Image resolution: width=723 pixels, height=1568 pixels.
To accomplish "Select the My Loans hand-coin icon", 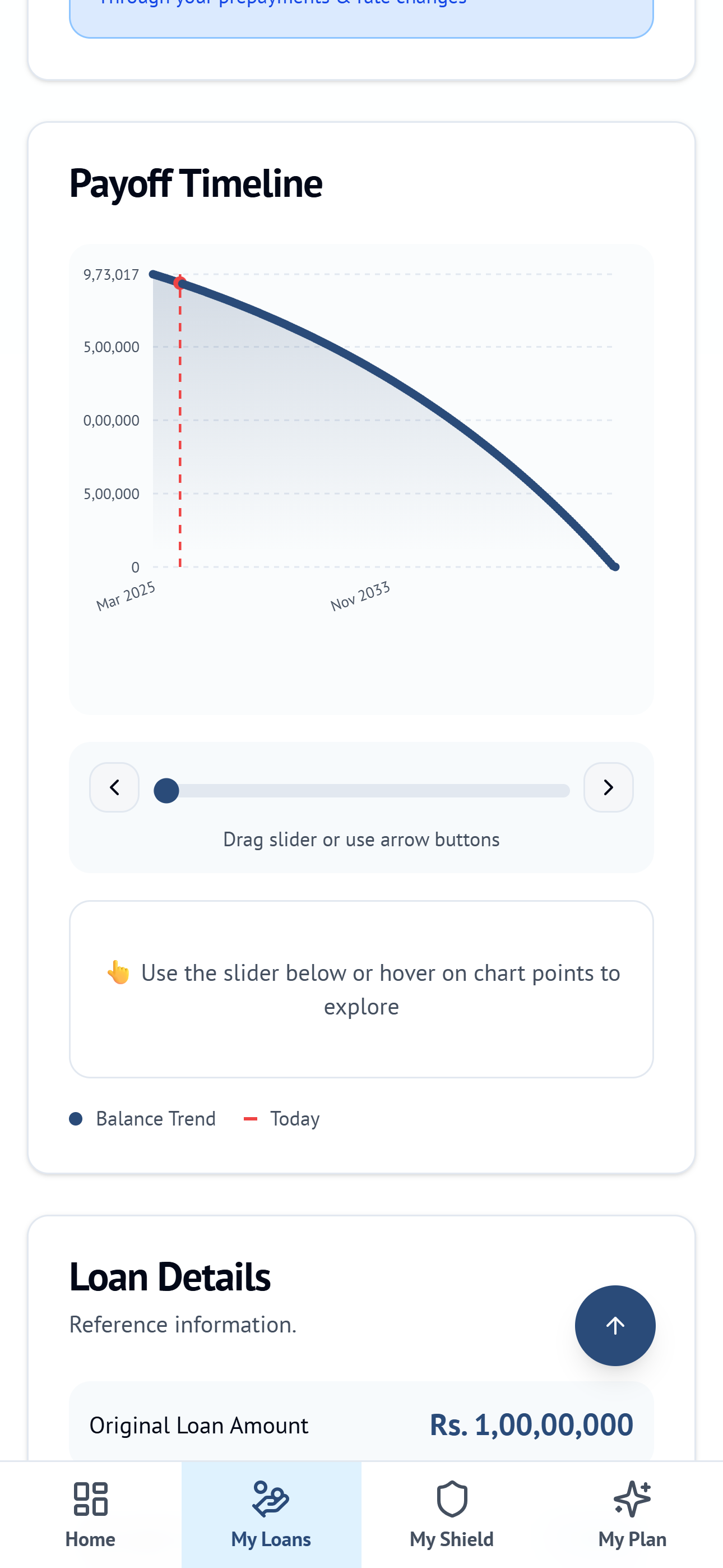I will [270, 1500].
